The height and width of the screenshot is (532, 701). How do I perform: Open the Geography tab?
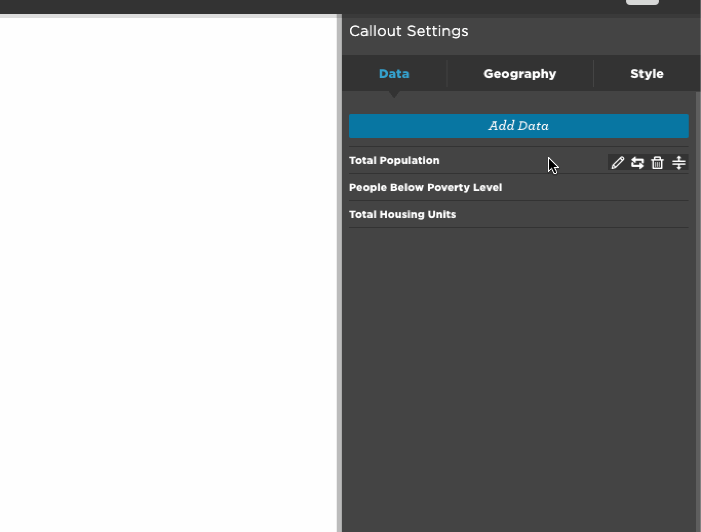pyautogui.click(x=519, y=74)
